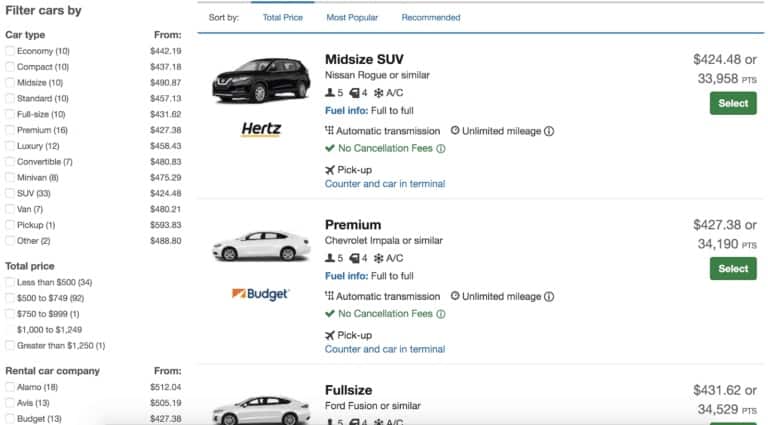This screenshot has width=768, height=425.
Task: Click the Hertz company logo
Action: [261, 129]
